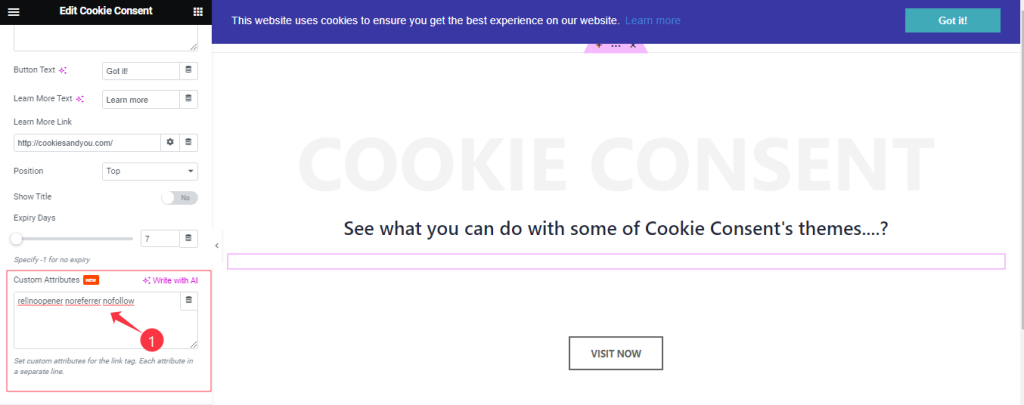Open link options gear for Learn More Link

pyautogui.click(x=170, y=142)
